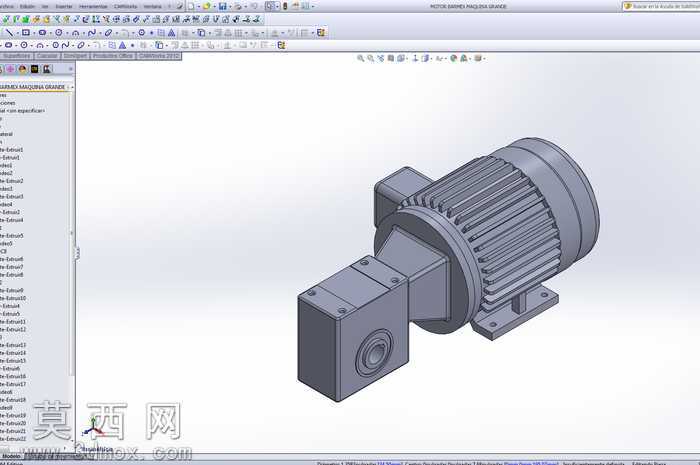700x465 pixels.
Task: Select the 'te-Extruir5' feature in tree
Action: click(12, 236)
